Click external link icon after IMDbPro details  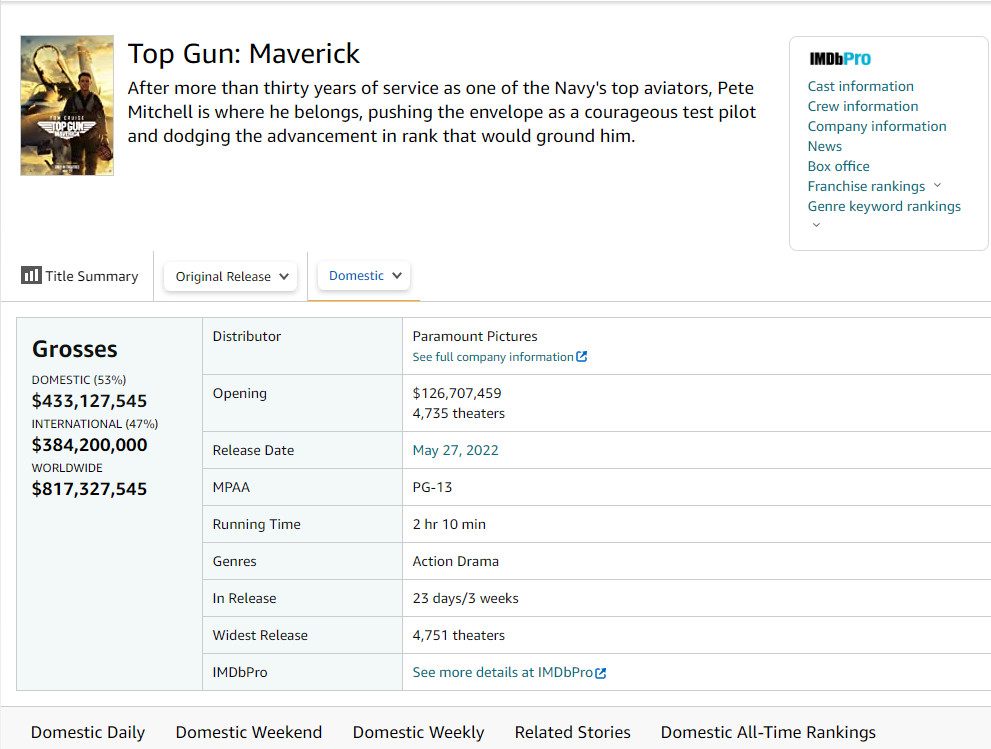(601, 673)
